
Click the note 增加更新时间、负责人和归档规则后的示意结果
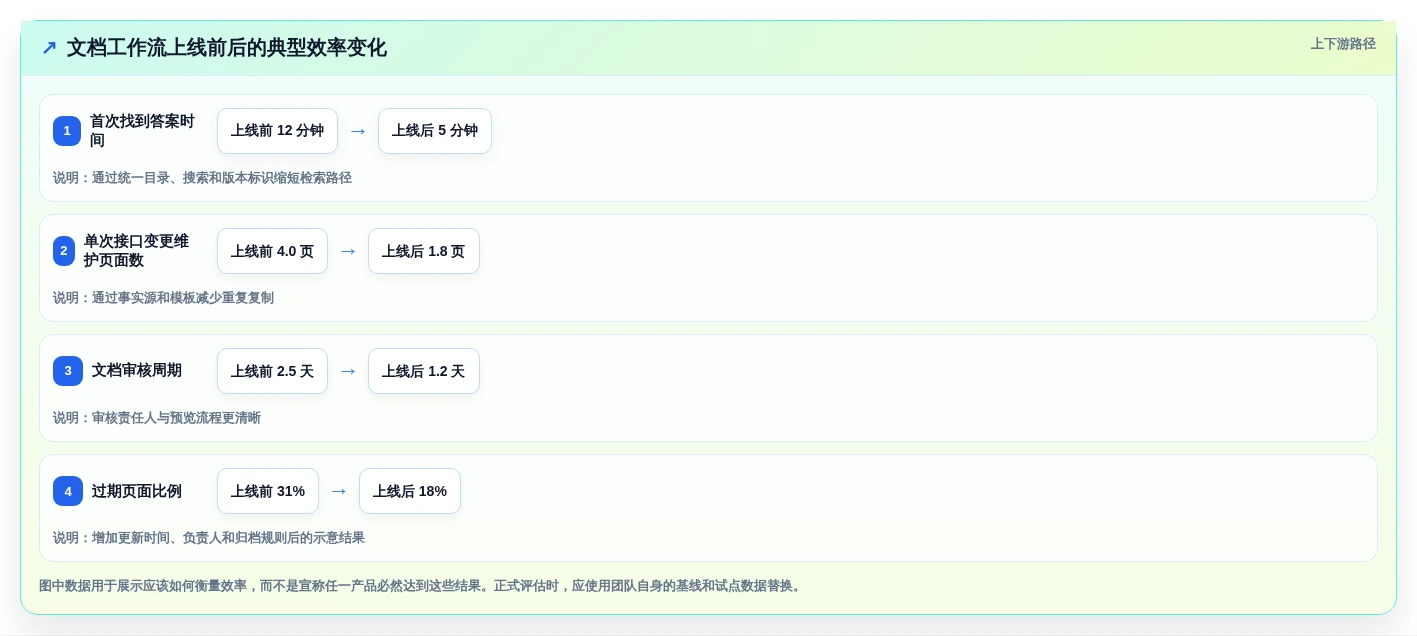228,538
